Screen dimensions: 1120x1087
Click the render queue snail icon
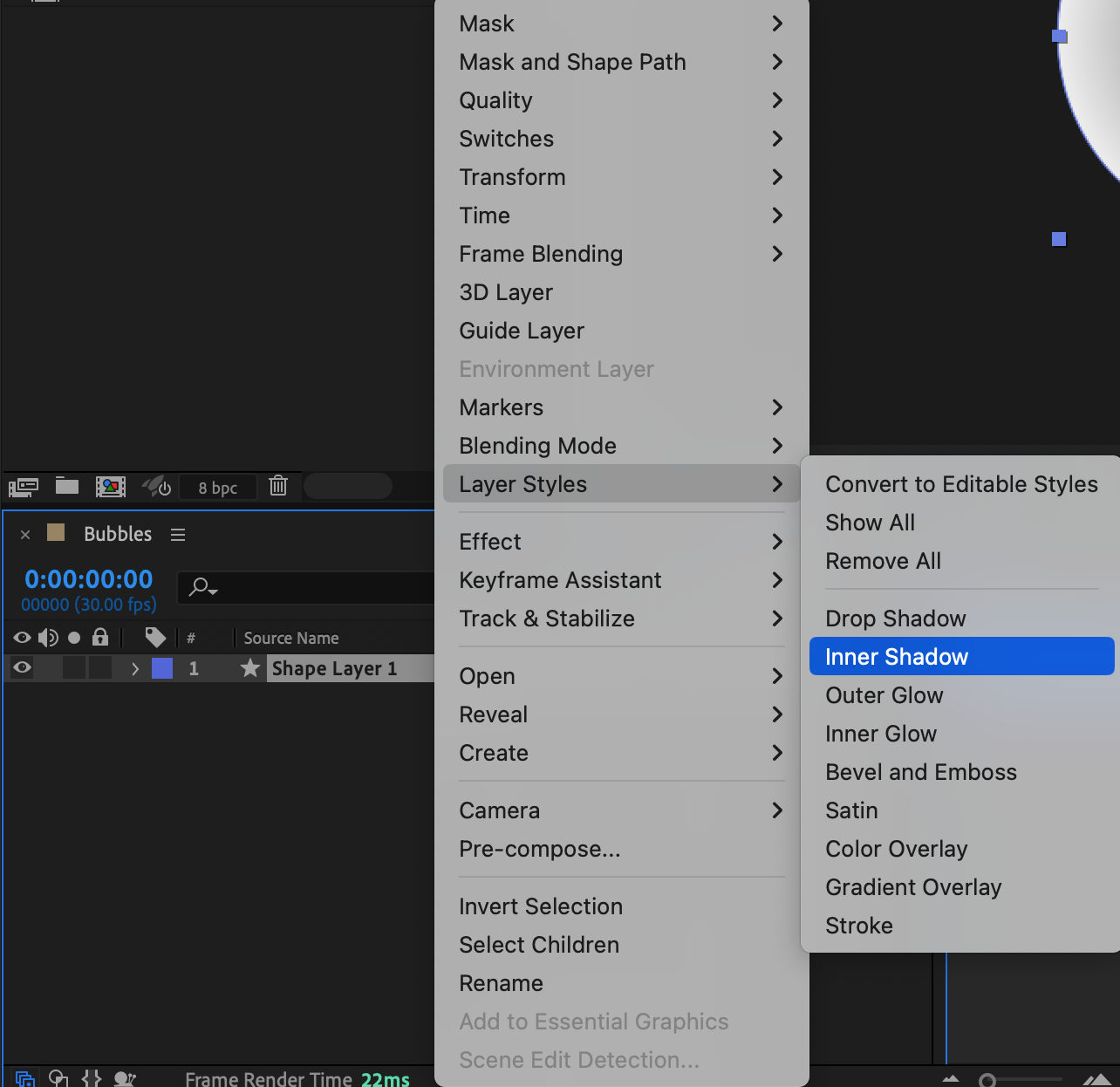coord(125,1079)
